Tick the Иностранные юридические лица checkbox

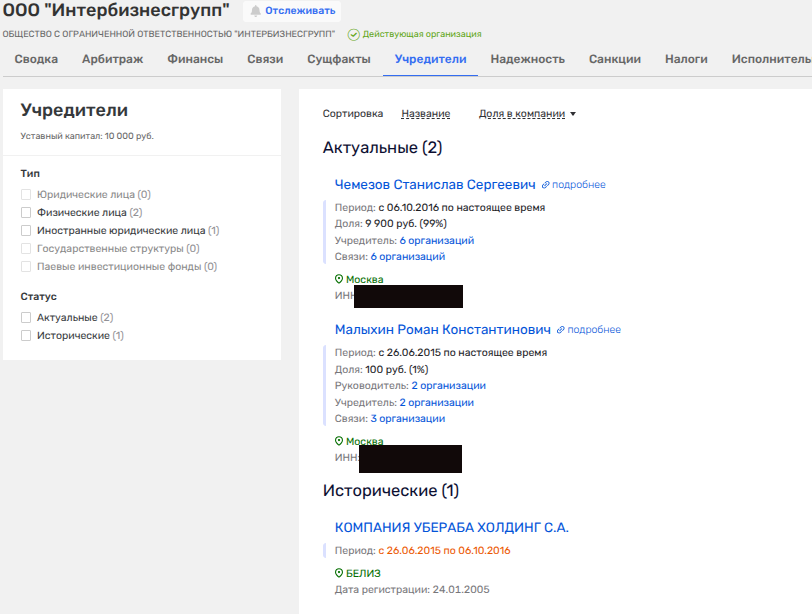(26, 231)
